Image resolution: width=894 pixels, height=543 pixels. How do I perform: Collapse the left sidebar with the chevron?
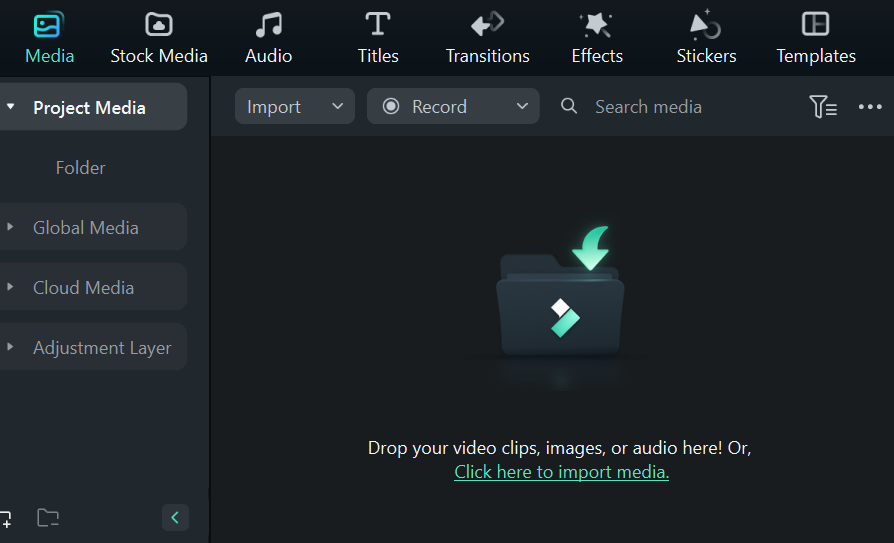[175, 517]
